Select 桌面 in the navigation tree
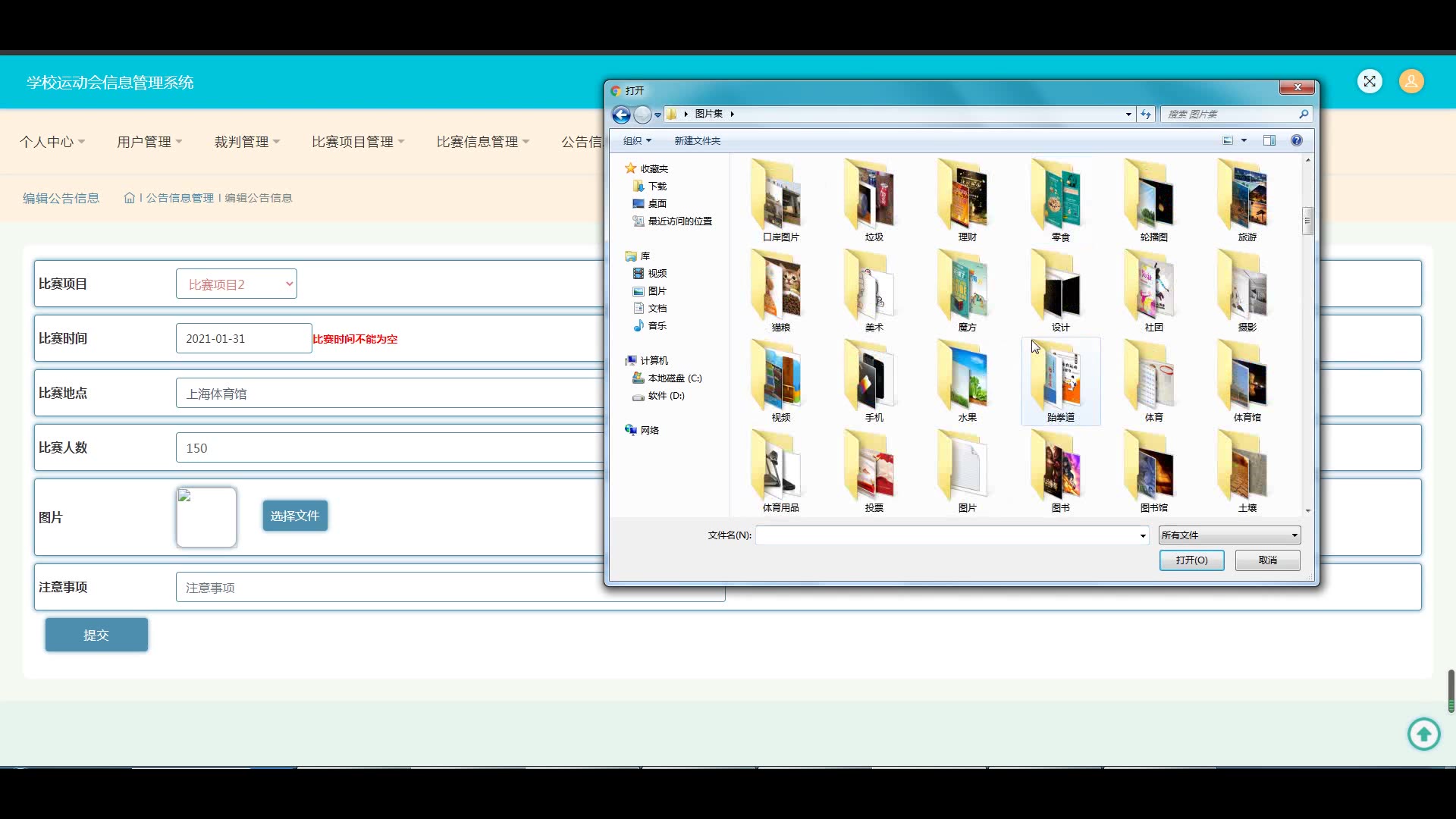The width and height of the screenshot is (1456, 819). [657, 204]
